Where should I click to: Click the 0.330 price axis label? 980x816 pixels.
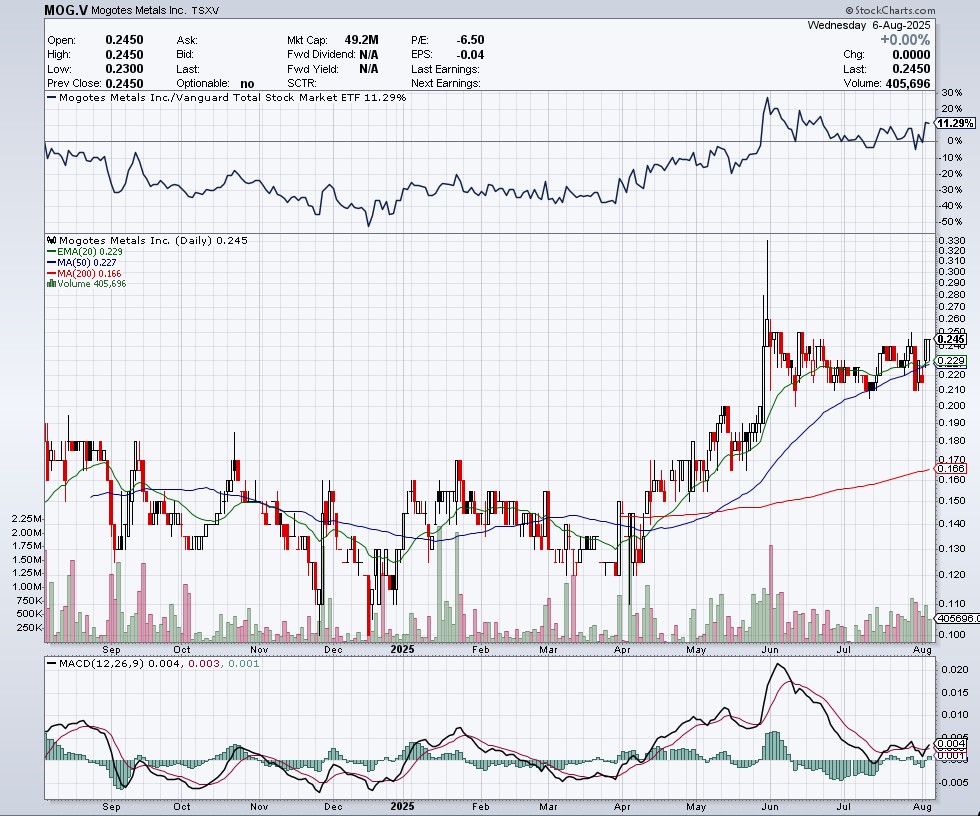pos(952,241)
